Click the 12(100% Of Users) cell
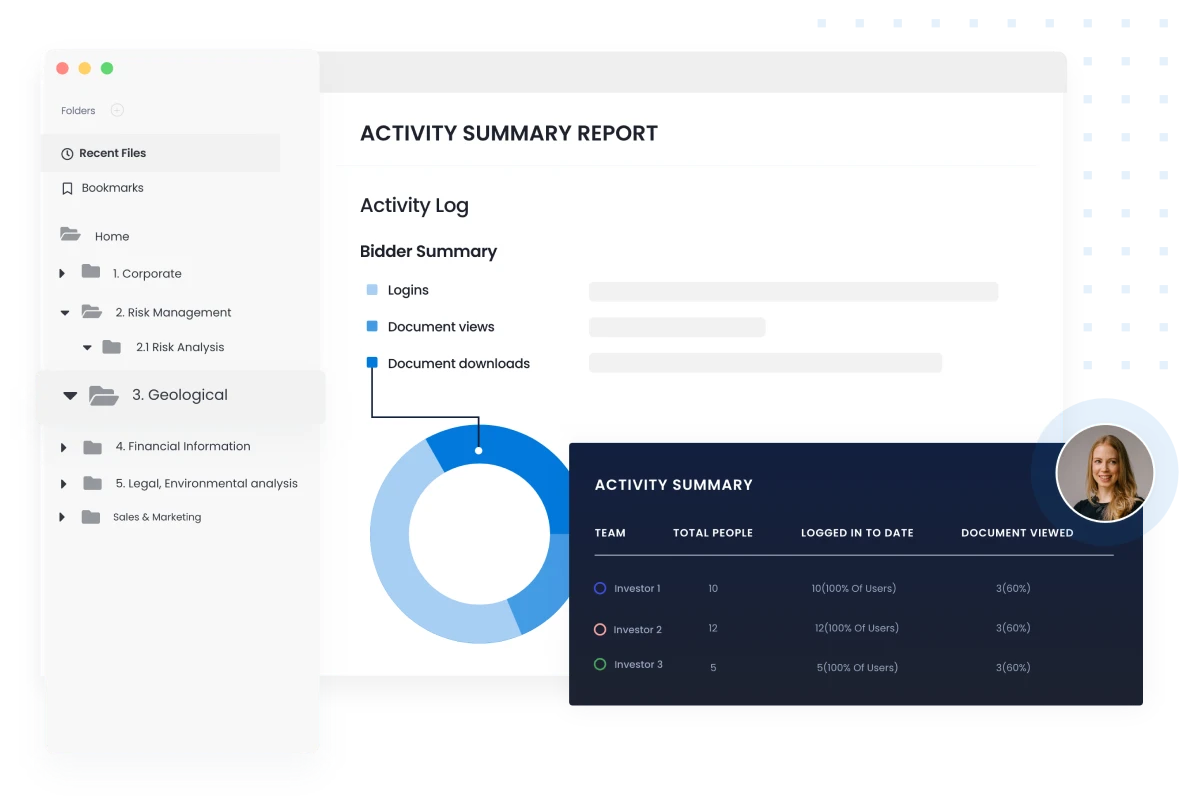1186x800 pixels. pos(856,628)
